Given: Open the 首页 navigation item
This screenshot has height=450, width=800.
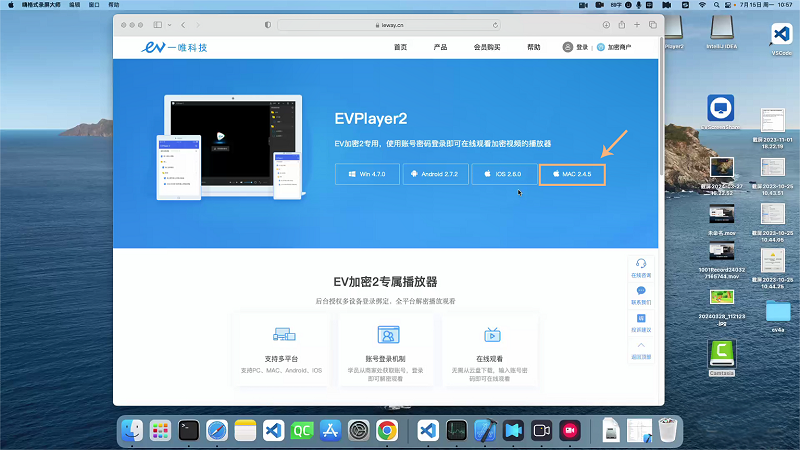Looking at the screenshot, I should [401, 47].
